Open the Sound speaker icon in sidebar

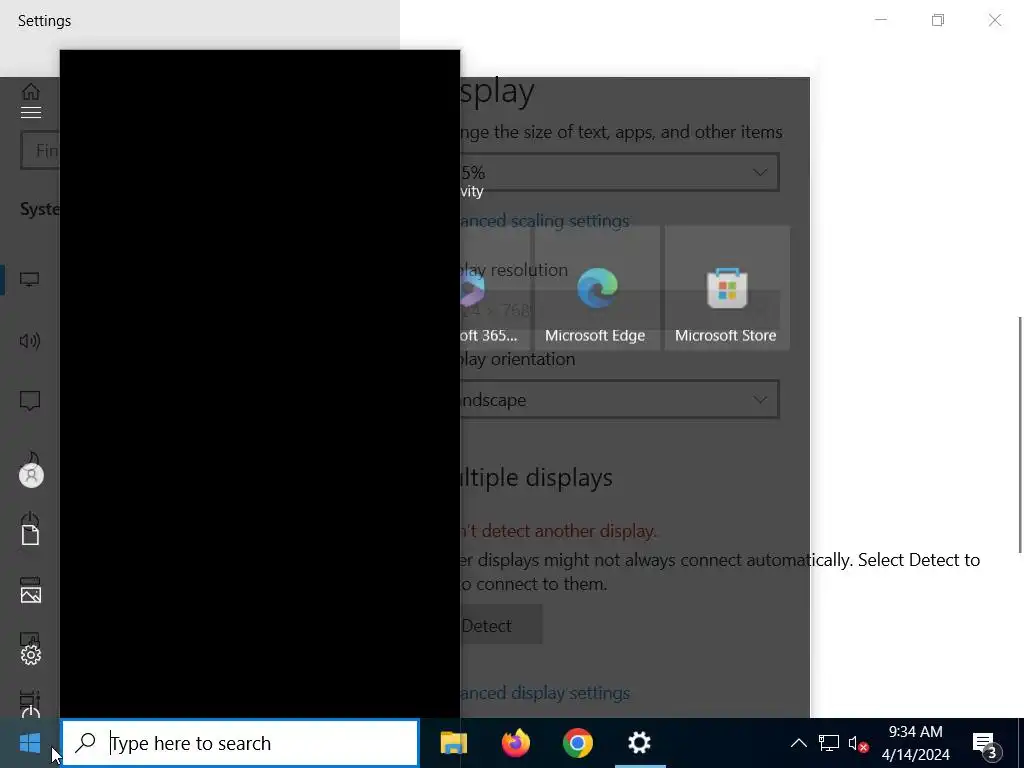point(29,340)
